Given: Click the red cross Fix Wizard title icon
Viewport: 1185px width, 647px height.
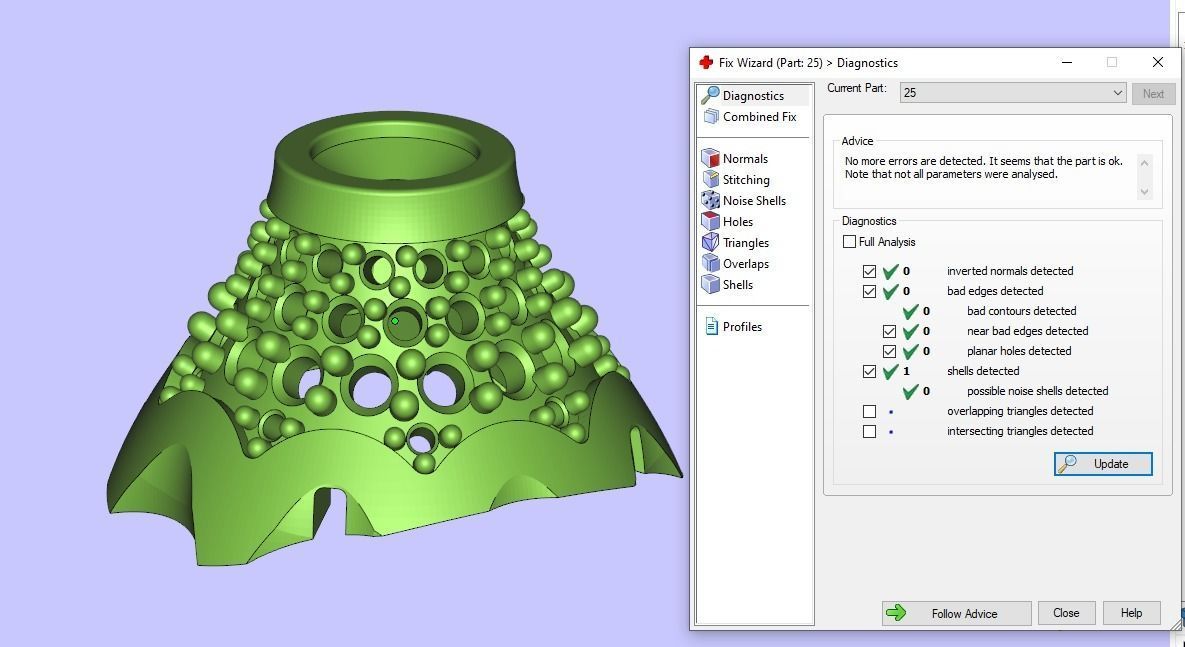Looking at the screenshot, I should pos(706,62).
